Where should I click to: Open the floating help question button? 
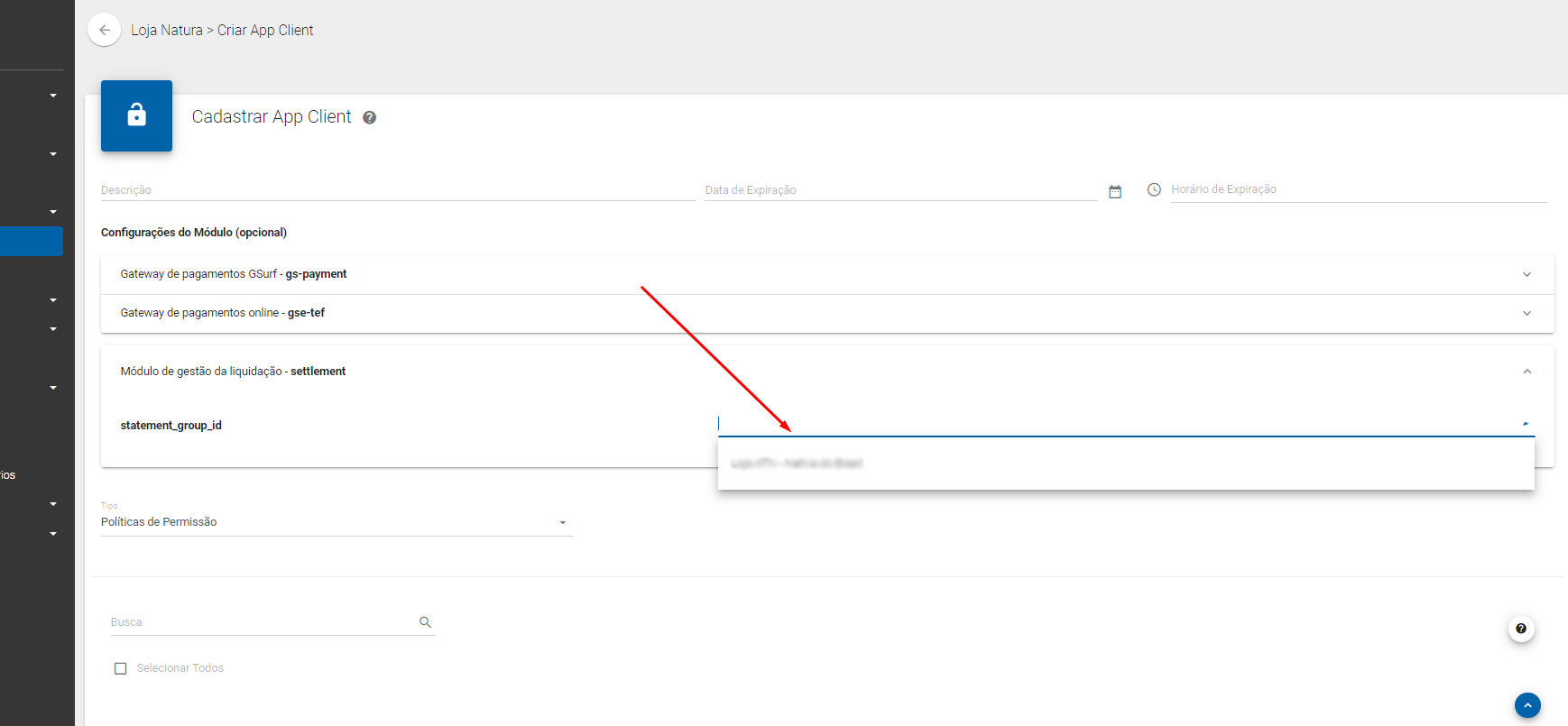pyautogui.click(x=1521, y=629)
